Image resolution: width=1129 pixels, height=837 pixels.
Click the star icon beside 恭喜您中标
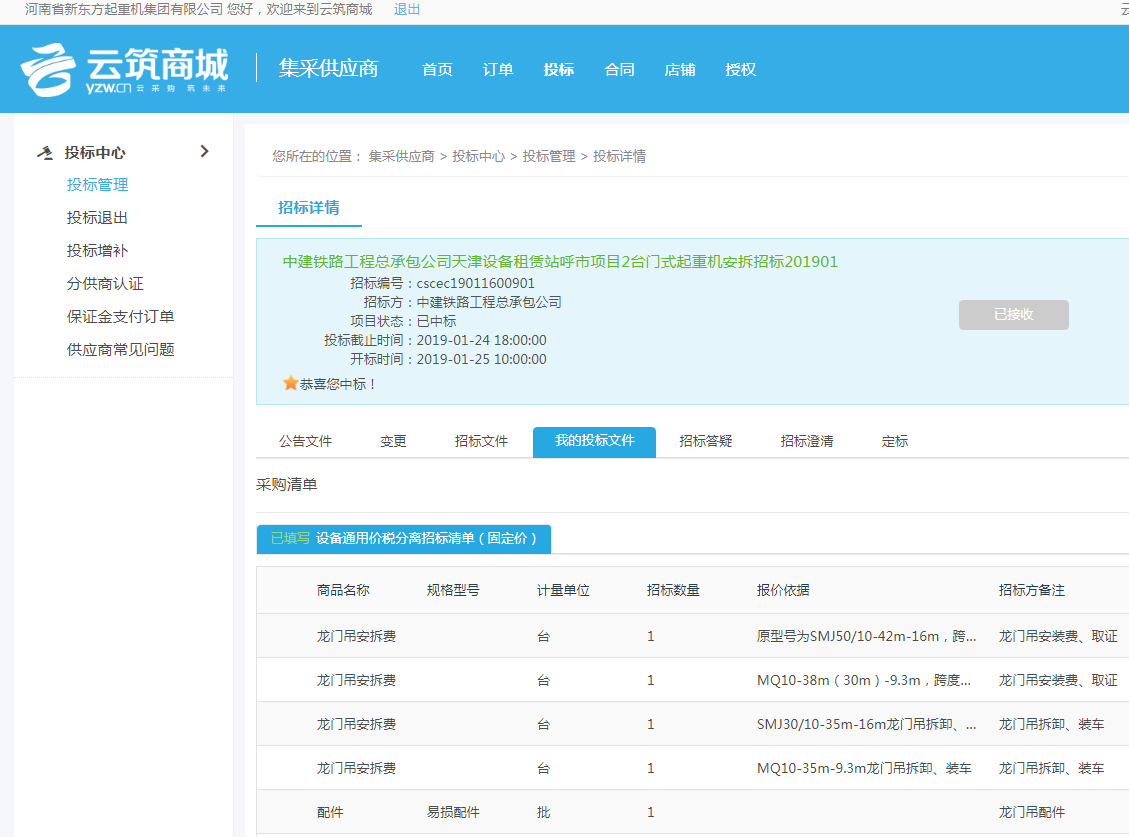point(290,383)
